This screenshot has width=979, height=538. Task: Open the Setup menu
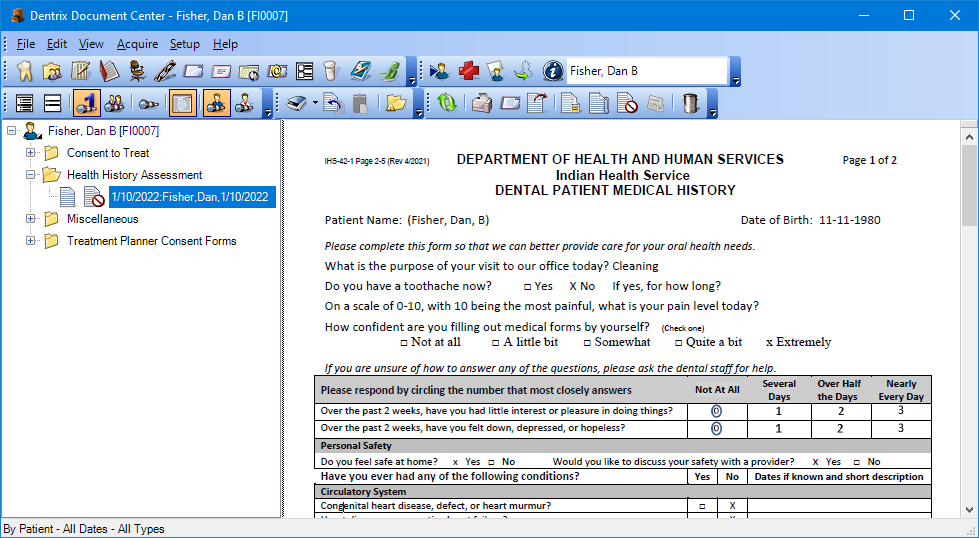(x=184, y=44)
